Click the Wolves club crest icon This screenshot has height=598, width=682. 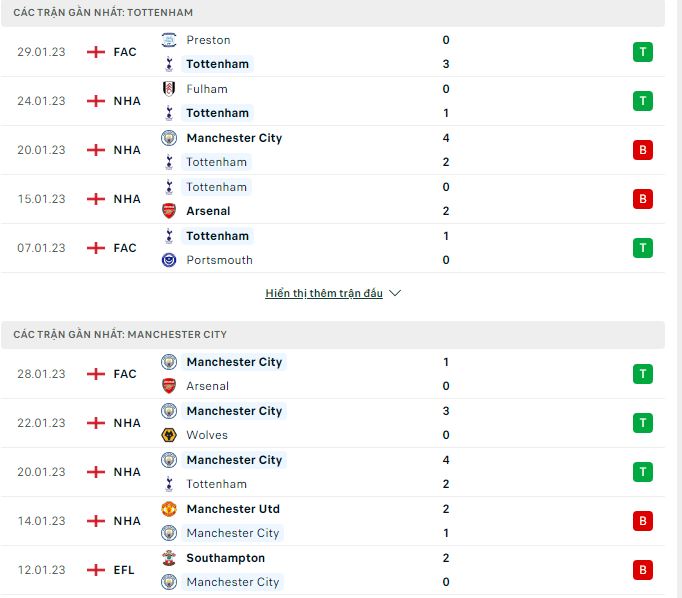[169, 435]
